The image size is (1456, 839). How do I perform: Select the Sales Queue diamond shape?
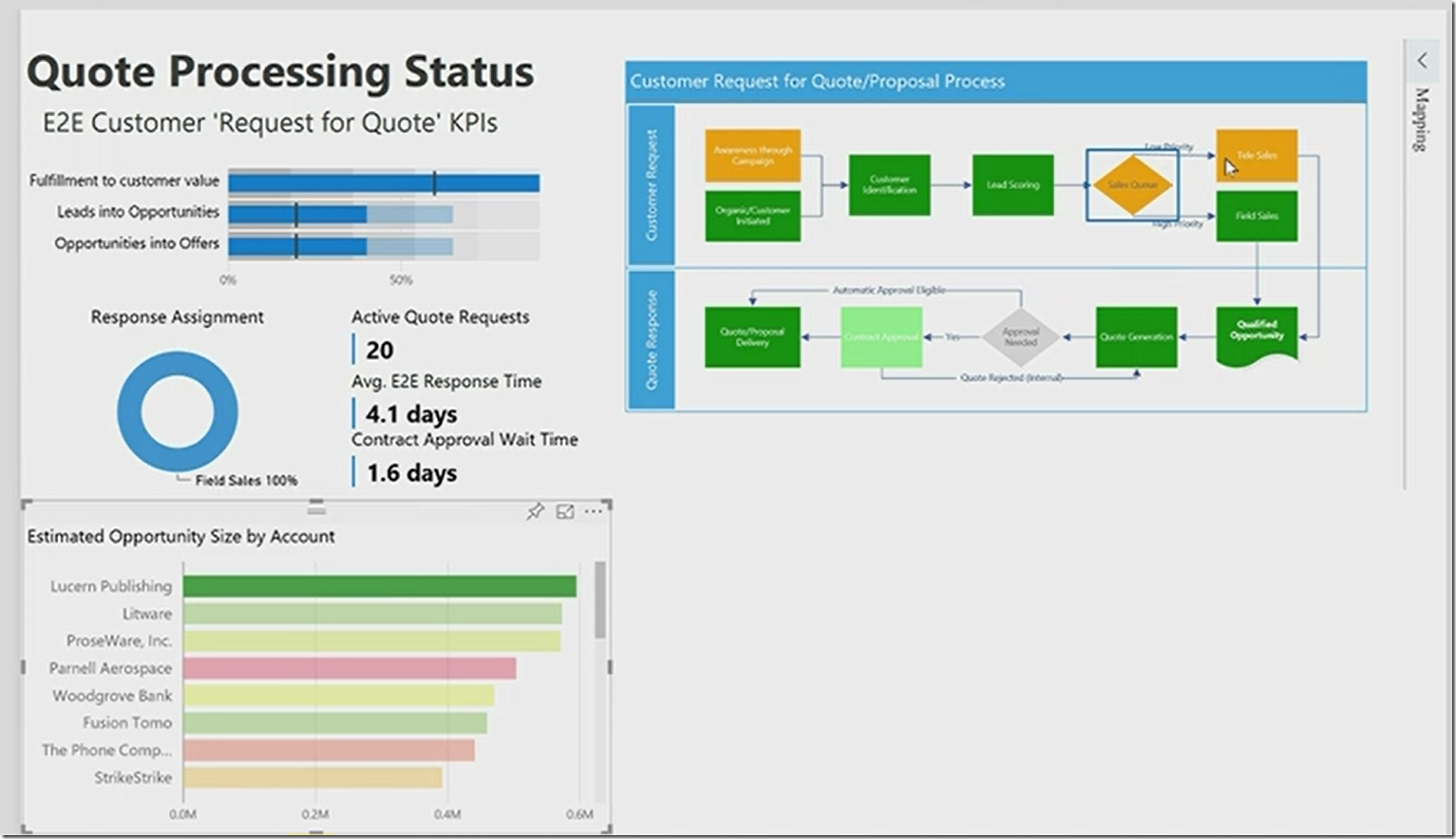point(1132,184)
